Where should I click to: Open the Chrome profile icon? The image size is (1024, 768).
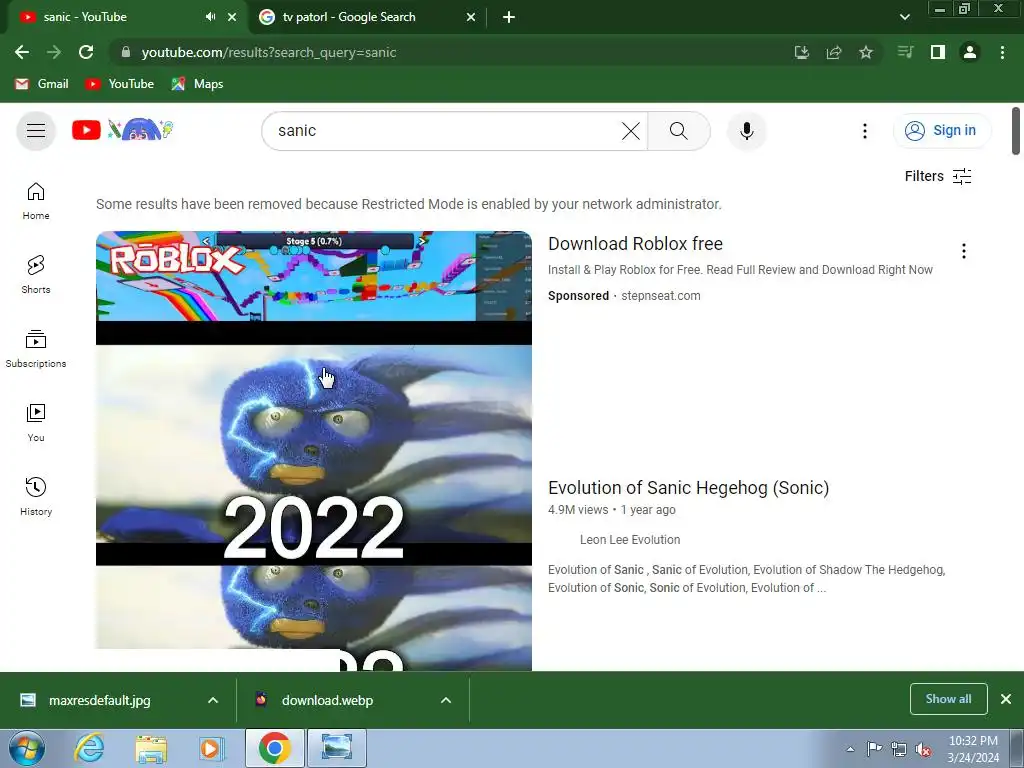click(970, 52)
